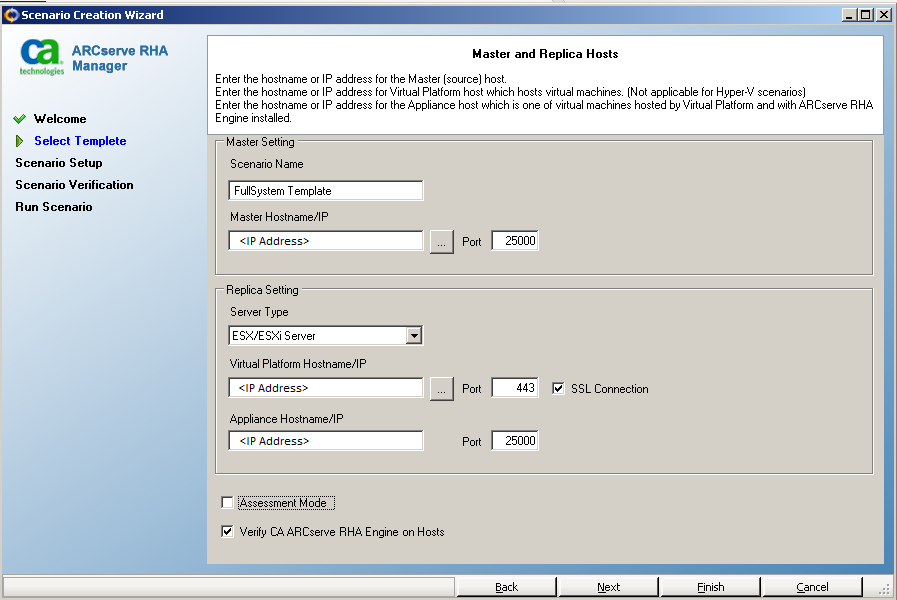Click the Back button
This screenshot has height=600, width=897.
point(506,587)
